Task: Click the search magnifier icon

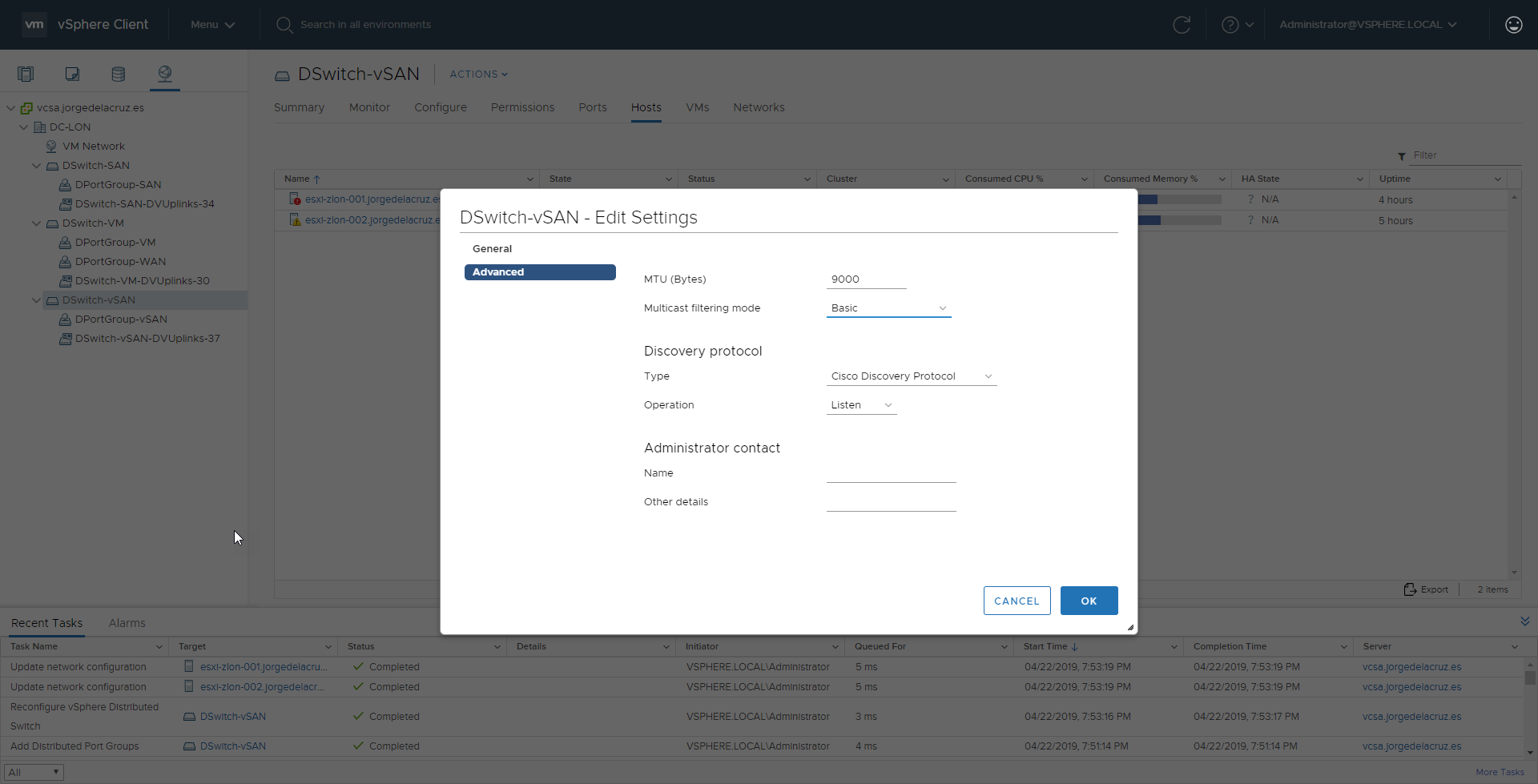Action: (284, 25)
